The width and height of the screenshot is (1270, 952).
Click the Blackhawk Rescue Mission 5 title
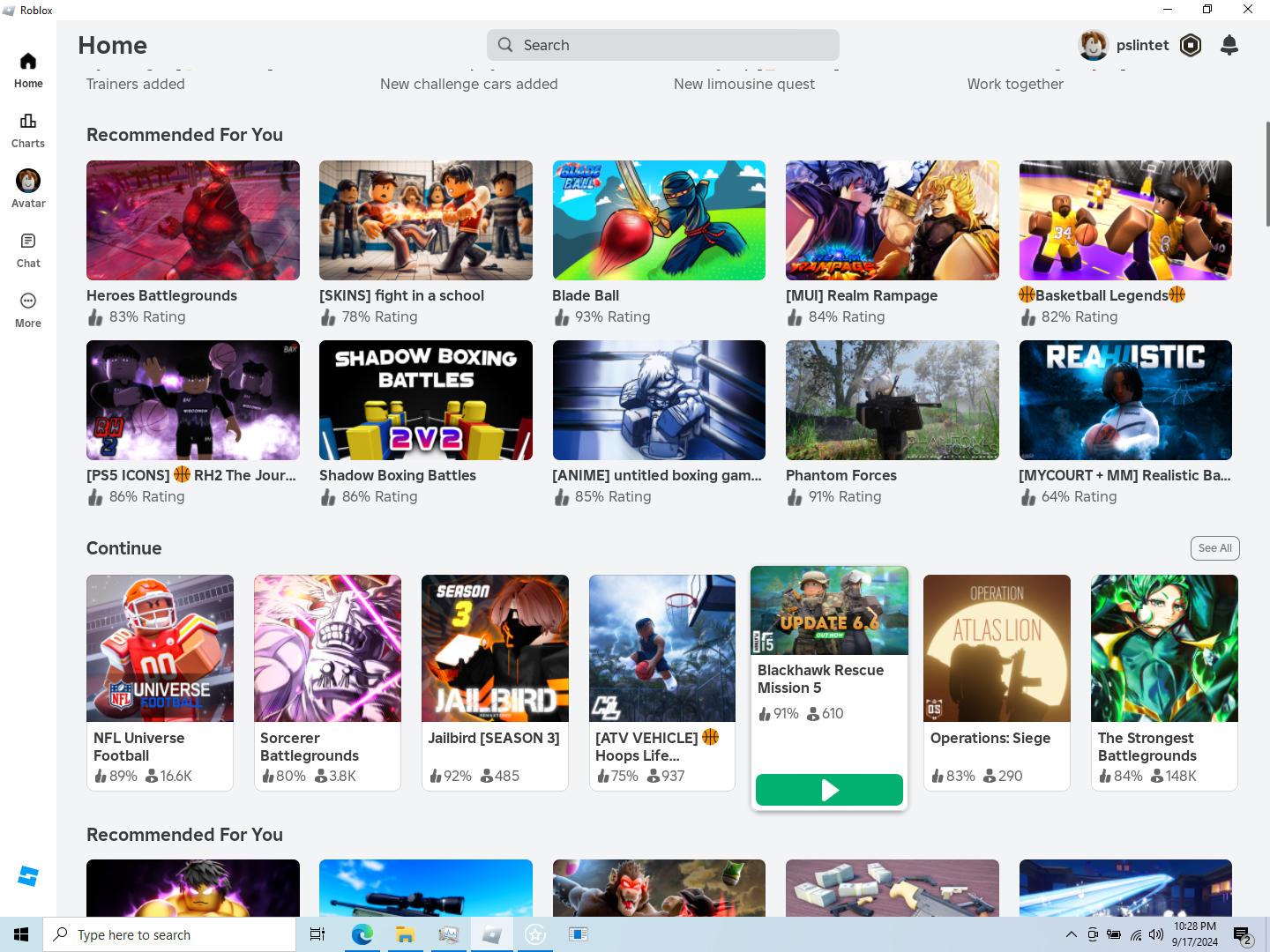[820, 679]
